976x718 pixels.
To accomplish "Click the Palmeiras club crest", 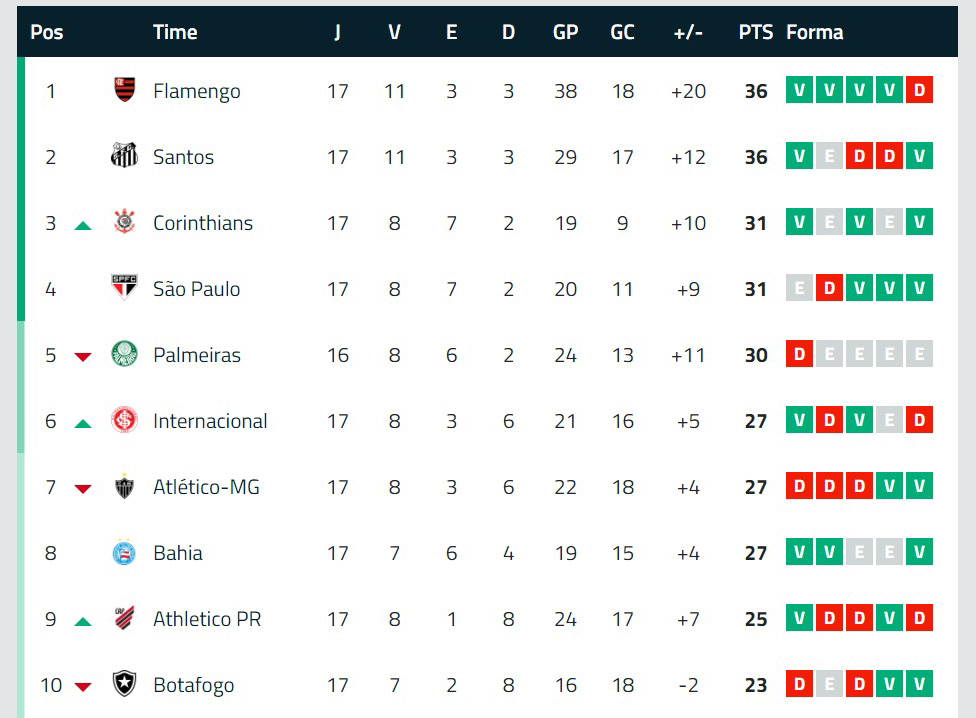I will [x=124, y=354].
